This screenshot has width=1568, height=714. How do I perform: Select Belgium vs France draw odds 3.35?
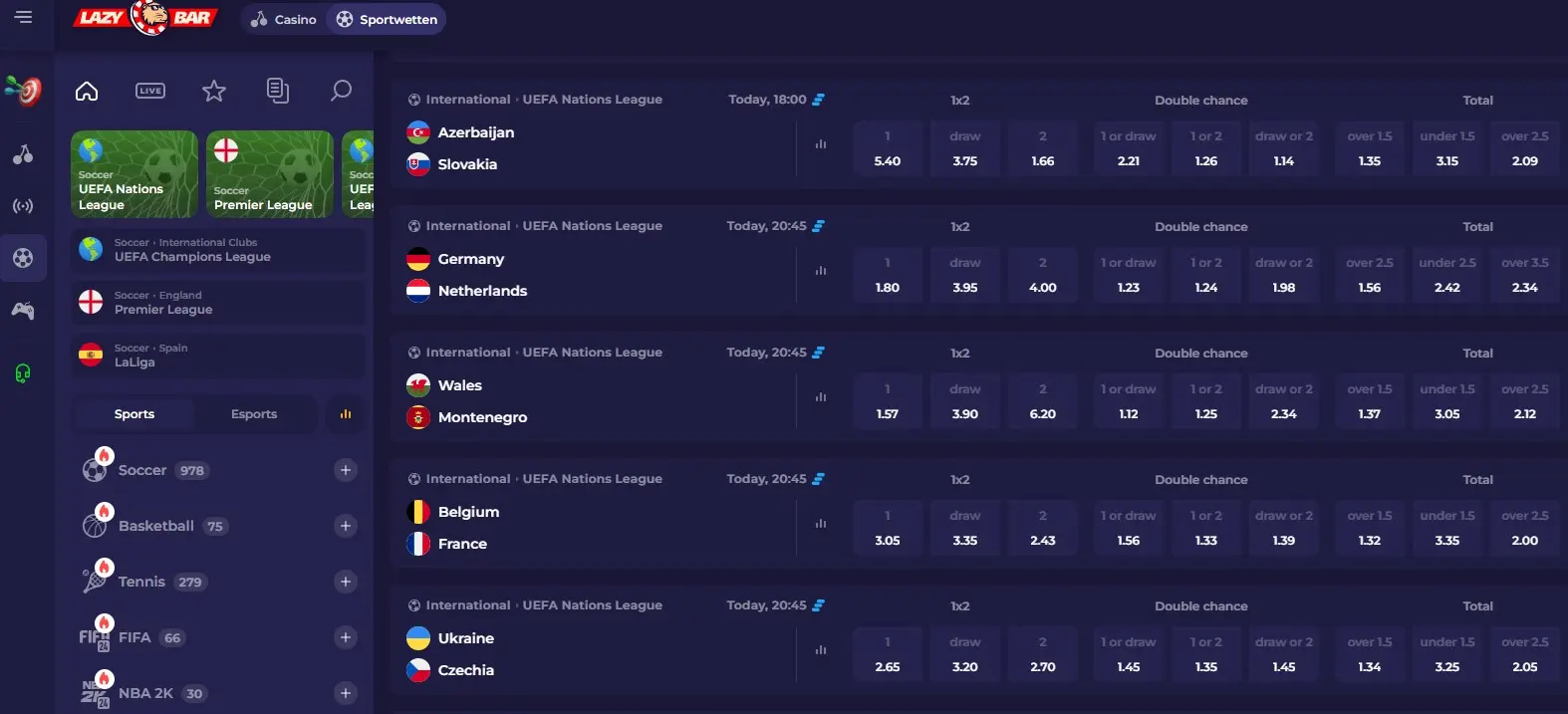(965, 528)
